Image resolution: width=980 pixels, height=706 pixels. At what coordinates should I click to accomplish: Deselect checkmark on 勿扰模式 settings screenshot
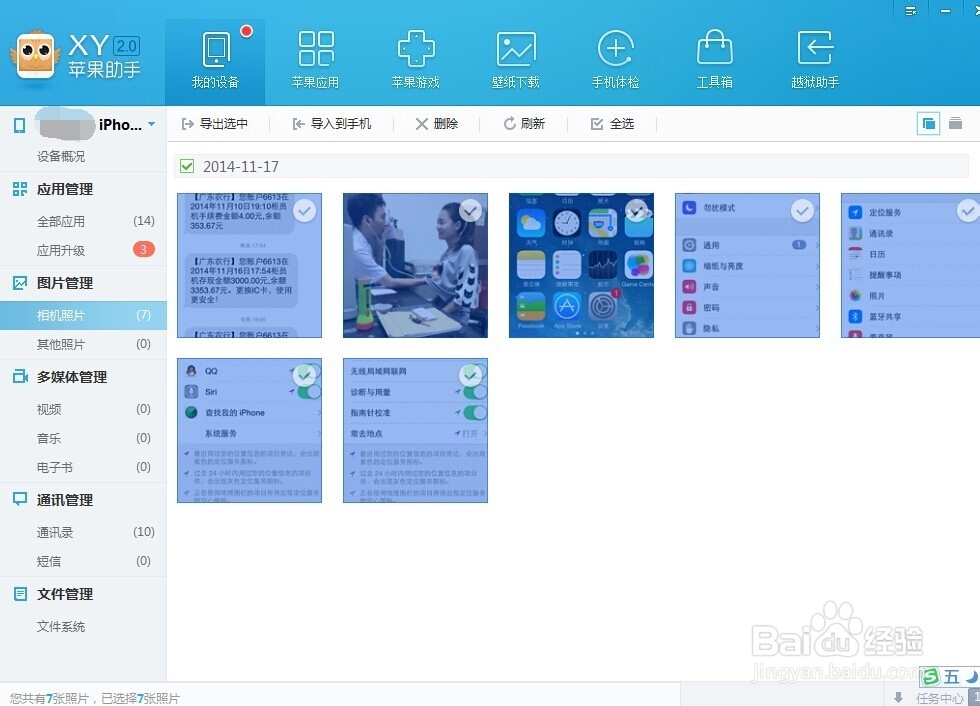pos(802,211)
